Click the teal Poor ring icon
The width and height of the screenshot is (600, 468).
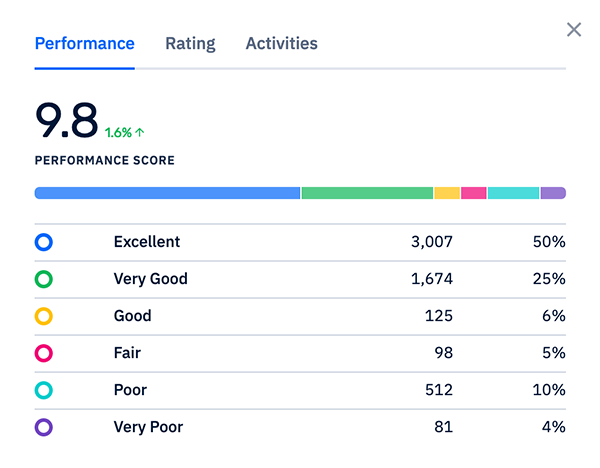(43, 390)
